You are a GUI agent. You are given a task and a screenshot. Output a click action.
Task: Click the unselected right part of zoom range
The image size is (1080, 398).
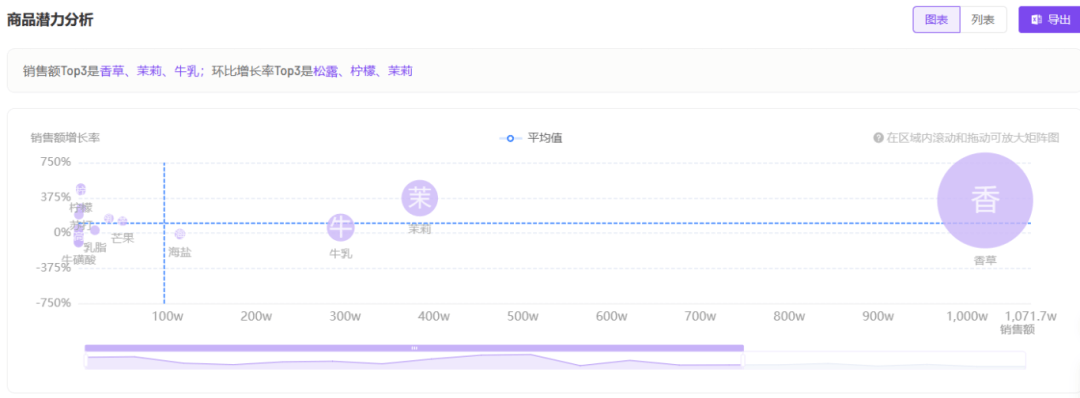tap(885, 359)
